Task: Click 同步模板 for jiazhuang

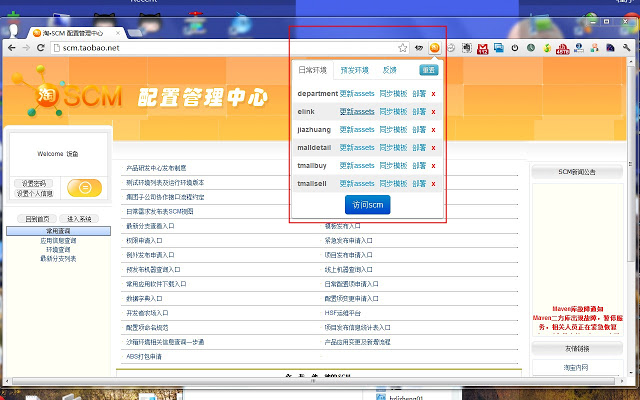Action: point(393,129)
